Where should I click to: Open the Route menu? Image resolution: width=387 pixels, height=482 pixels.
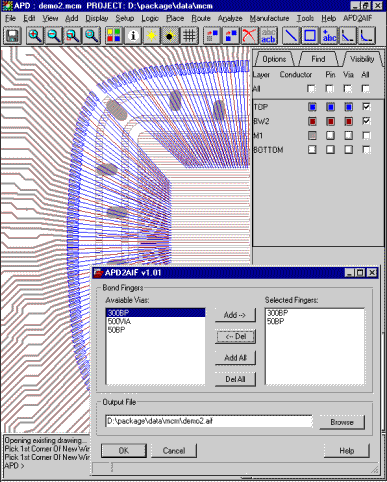201,18
